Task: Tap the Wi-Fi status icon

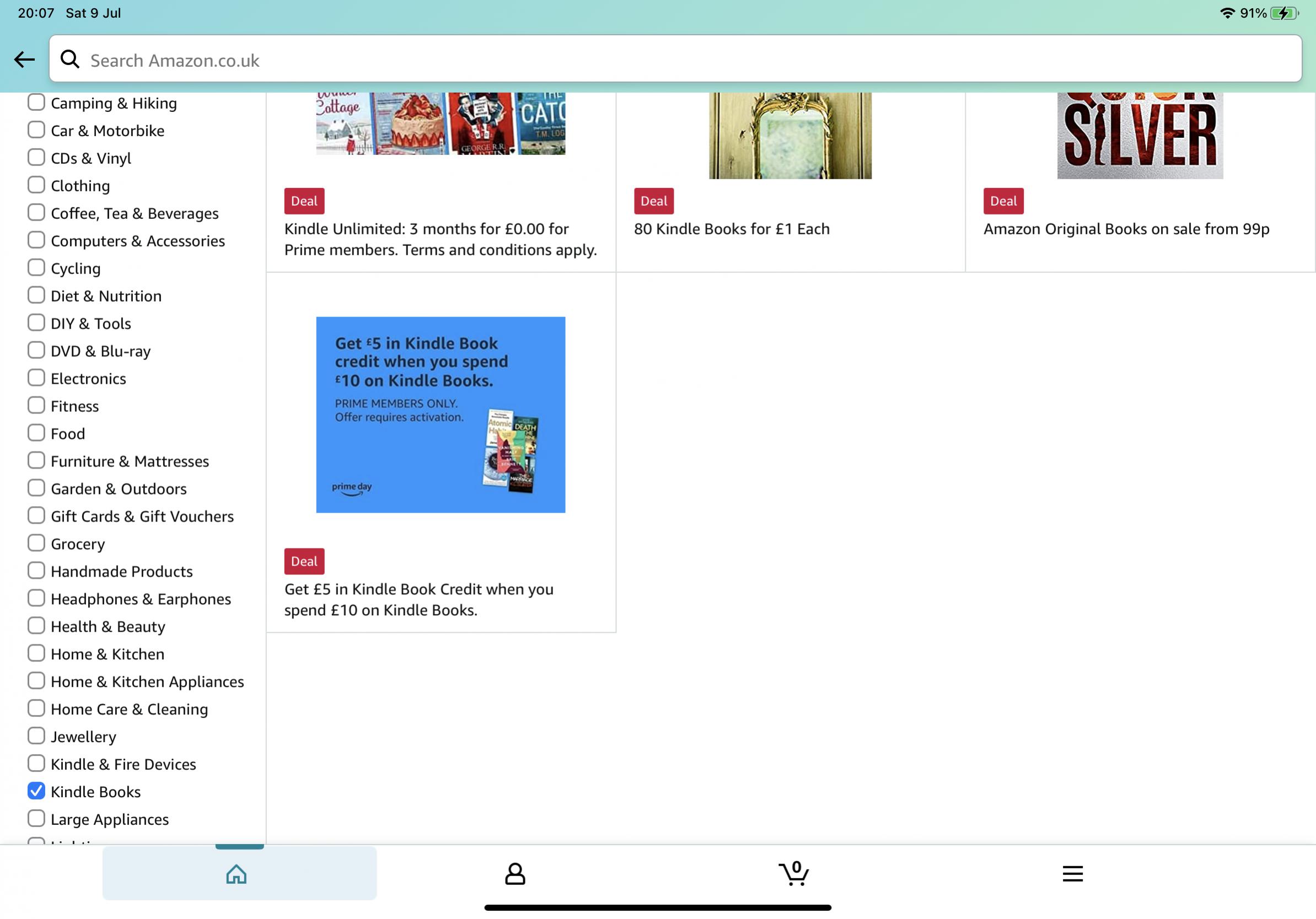Action: point(1227,13)
